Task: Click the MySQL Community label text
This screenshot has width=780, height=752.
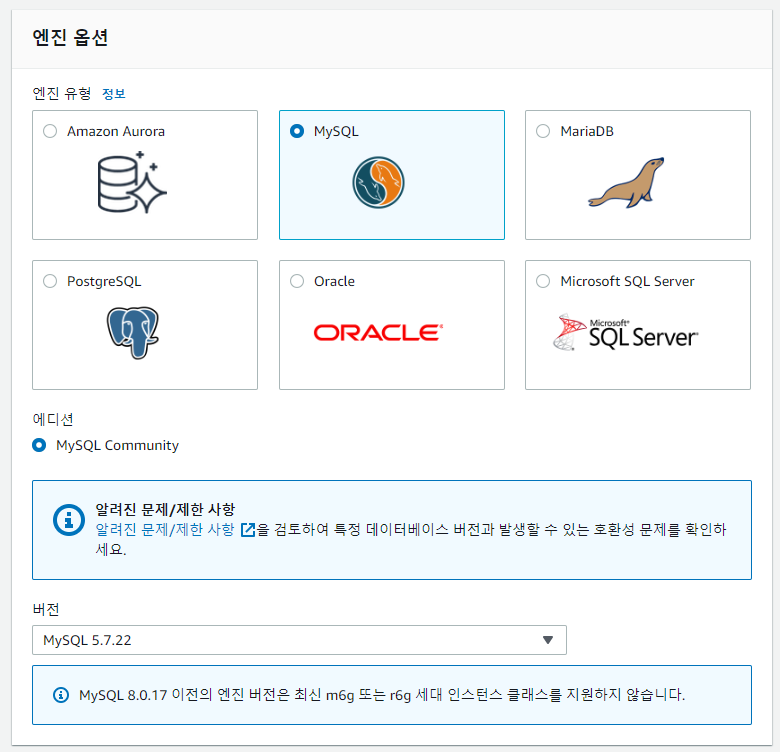Action: pos(117,445)
